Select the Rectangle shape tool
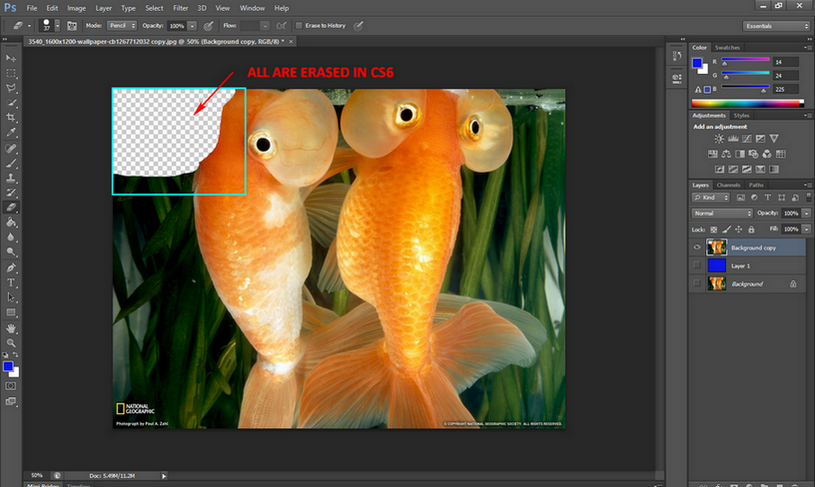 click(x=11, y=312)
